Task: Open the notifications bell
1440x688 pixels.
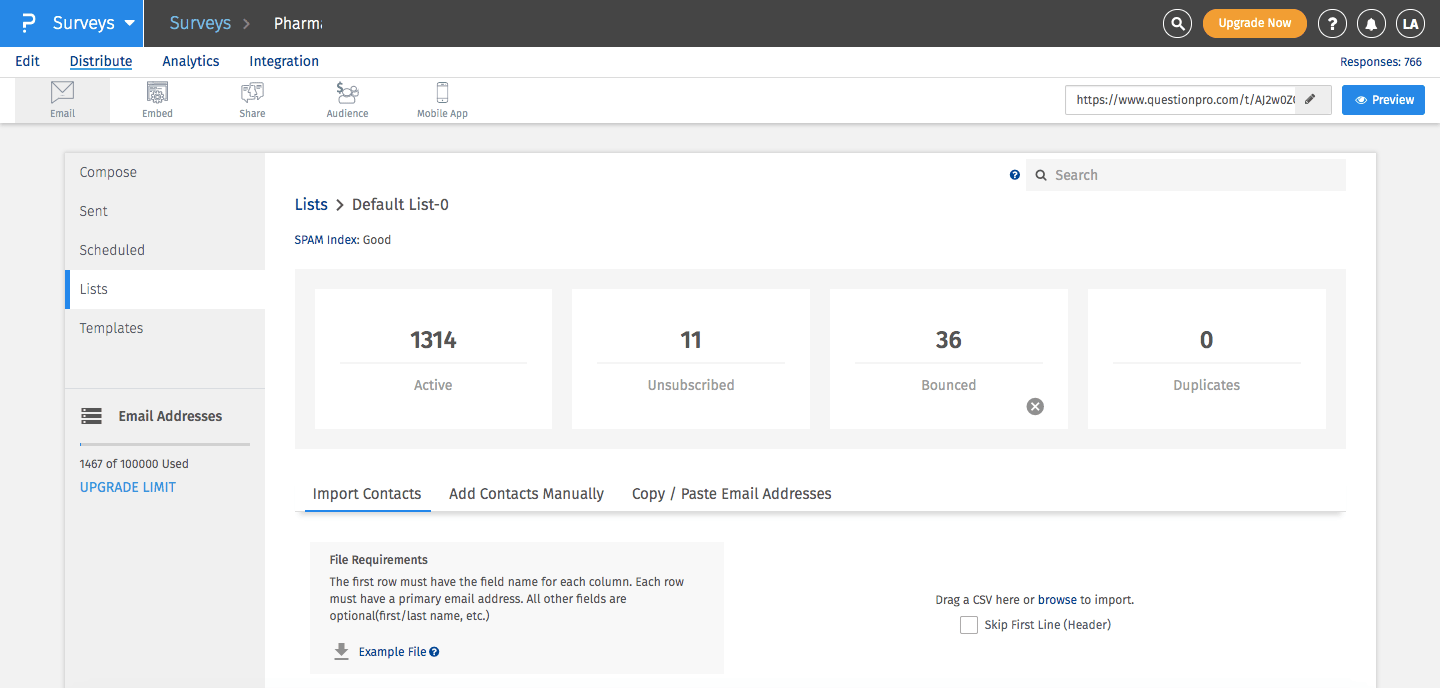Action: pyautogui.click(x=1371, y=23)
